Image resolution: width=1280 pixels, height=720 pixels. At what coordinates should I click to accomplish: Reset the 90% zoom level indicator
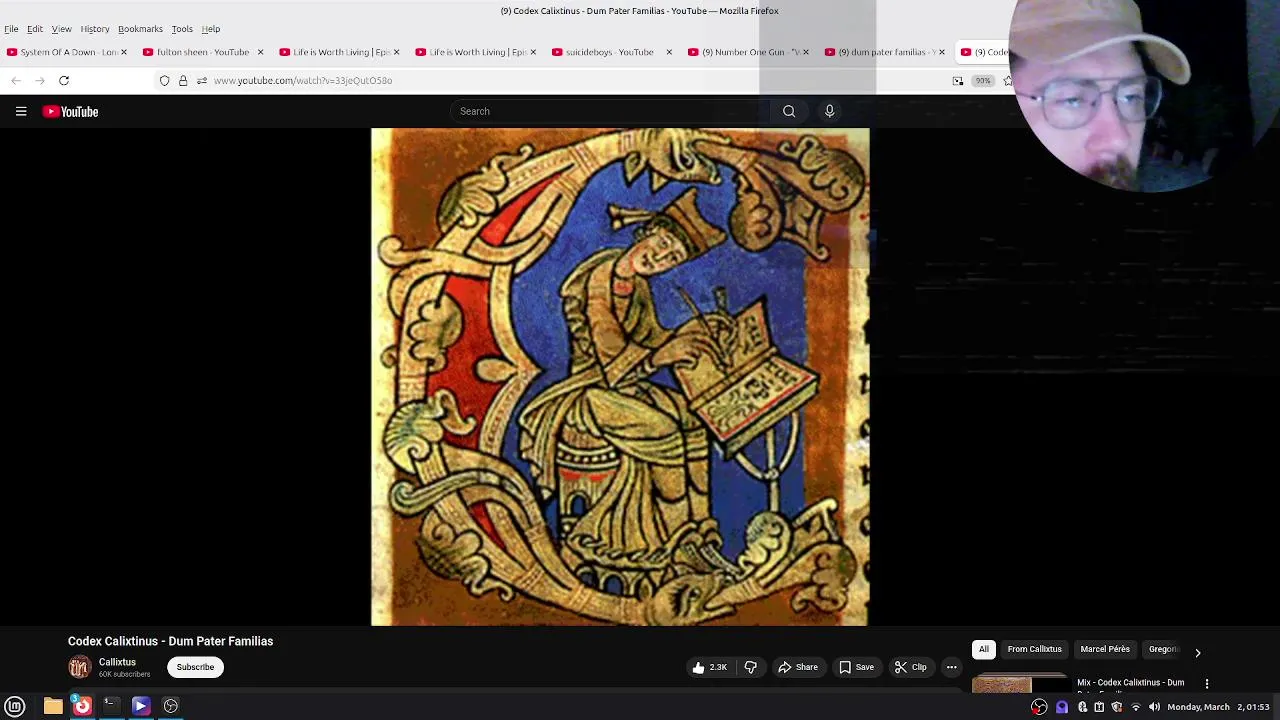point(983,80)
